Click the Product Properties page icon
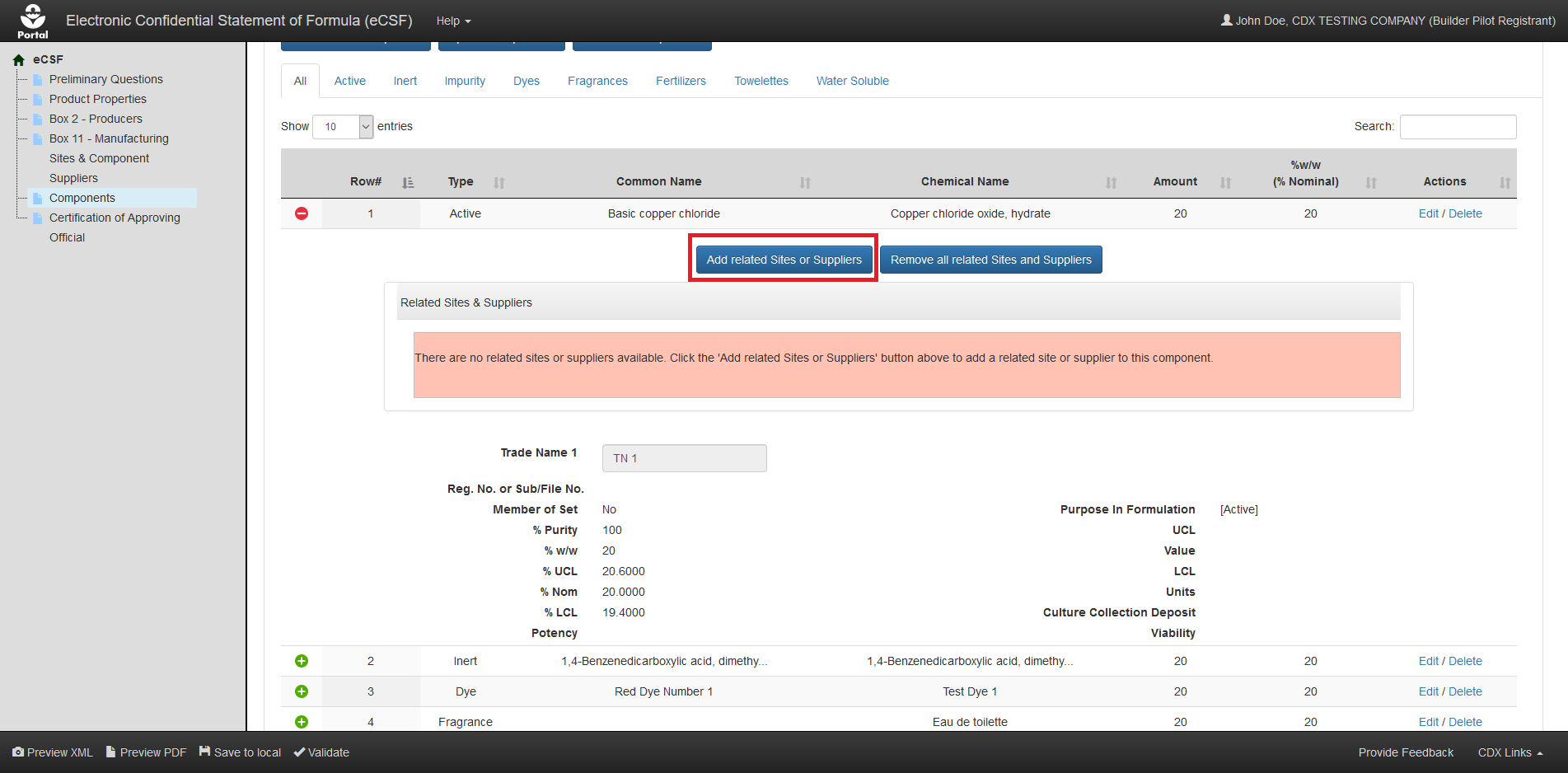This screenshot has height=773, width=1568. click(x=38, y=100)
